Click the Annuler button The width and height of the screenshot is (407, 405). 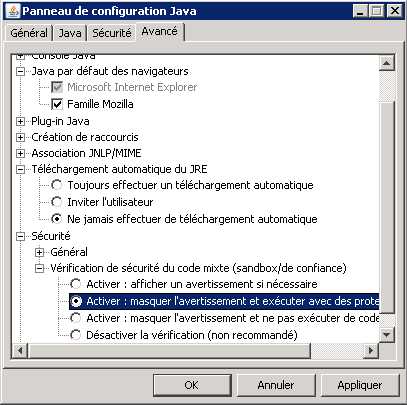(x=276, y=385)
